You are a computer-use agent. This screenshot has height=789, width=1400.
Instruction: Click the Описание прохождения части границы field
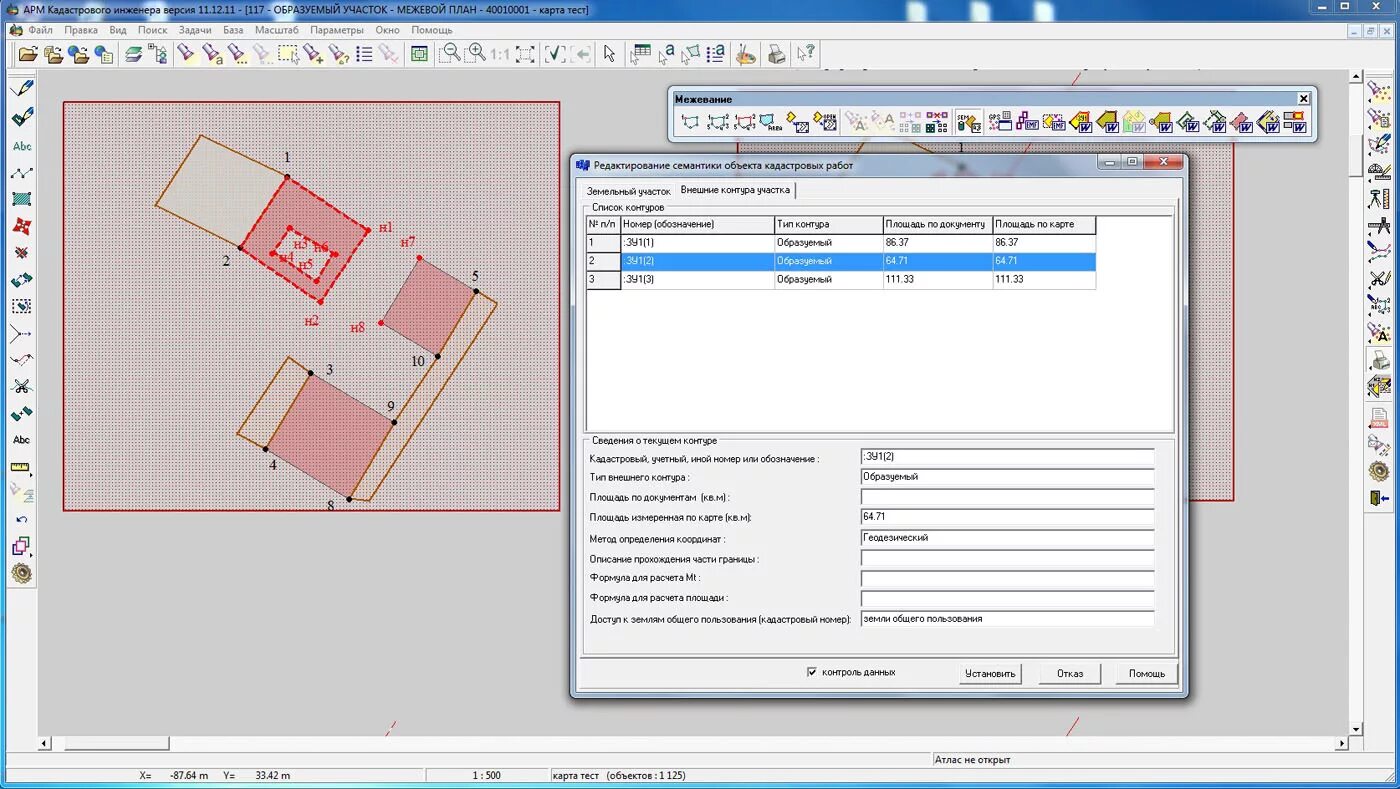click(1007, 558)
